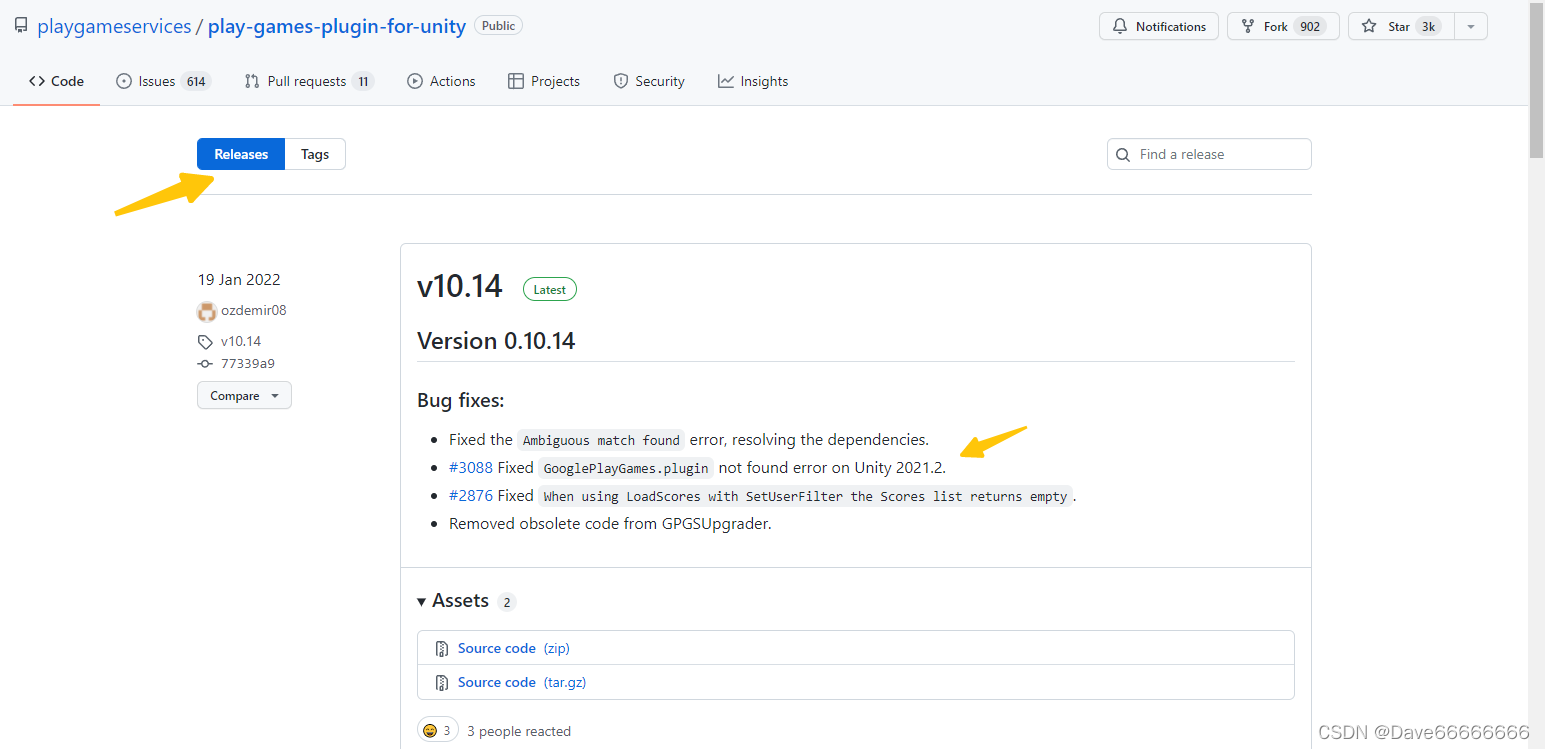
Task: Click the Notifications bell button
Action: point(1159,27)
